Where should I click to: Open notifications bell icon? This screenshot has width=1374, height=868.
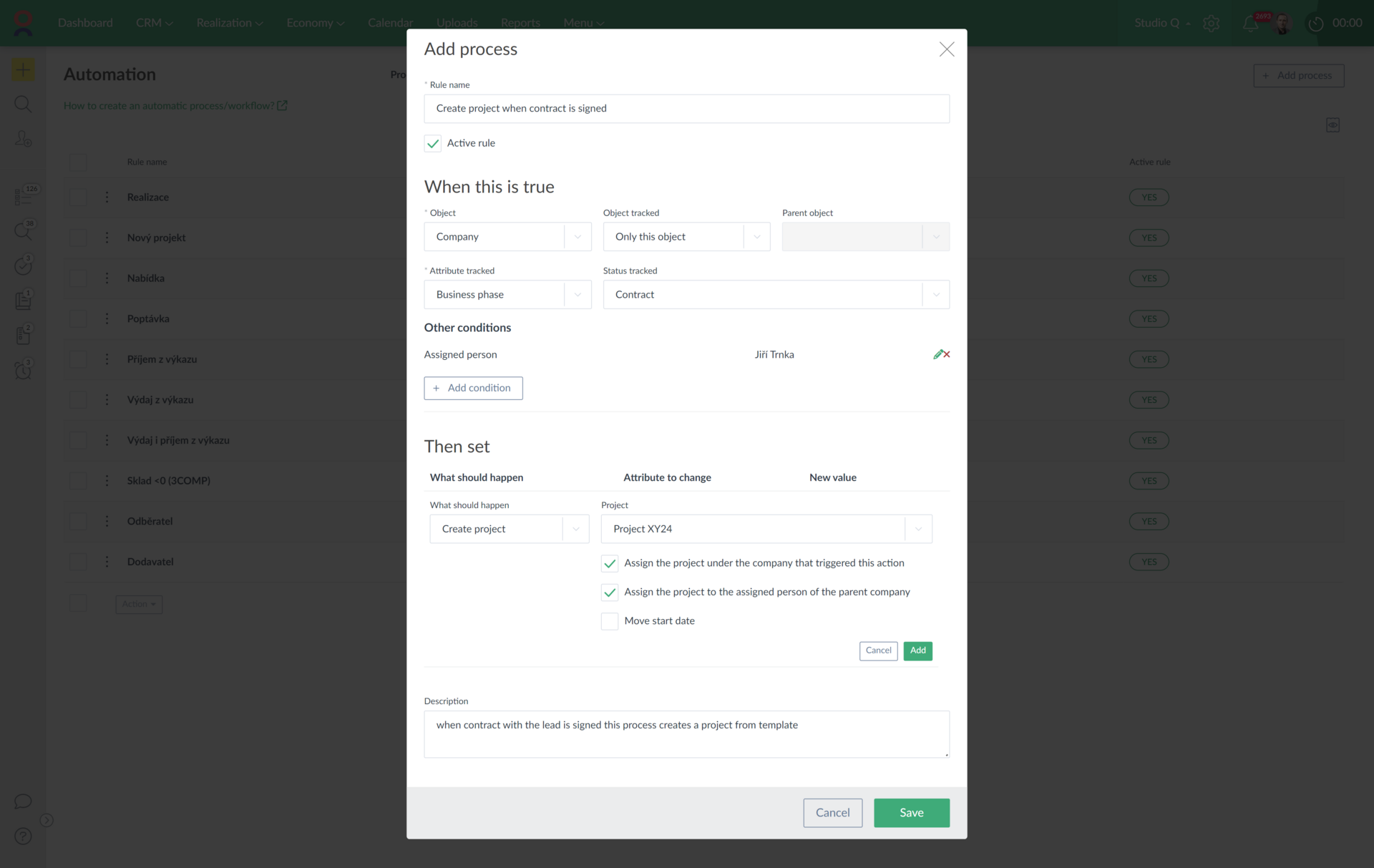1250,23
